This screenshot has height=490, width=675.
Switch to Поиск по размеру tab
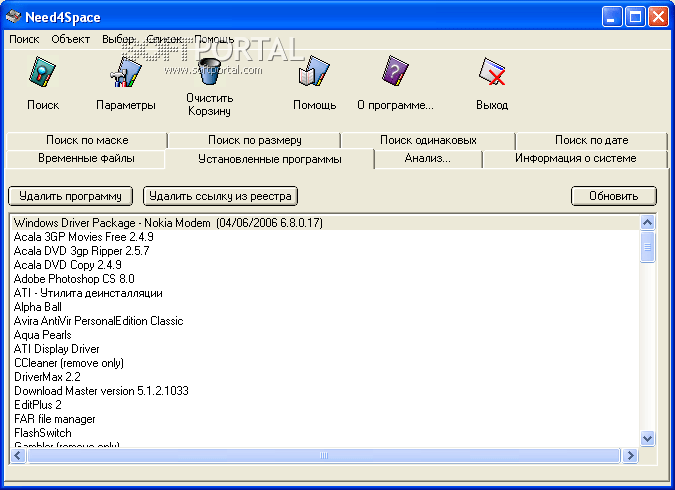255,140
